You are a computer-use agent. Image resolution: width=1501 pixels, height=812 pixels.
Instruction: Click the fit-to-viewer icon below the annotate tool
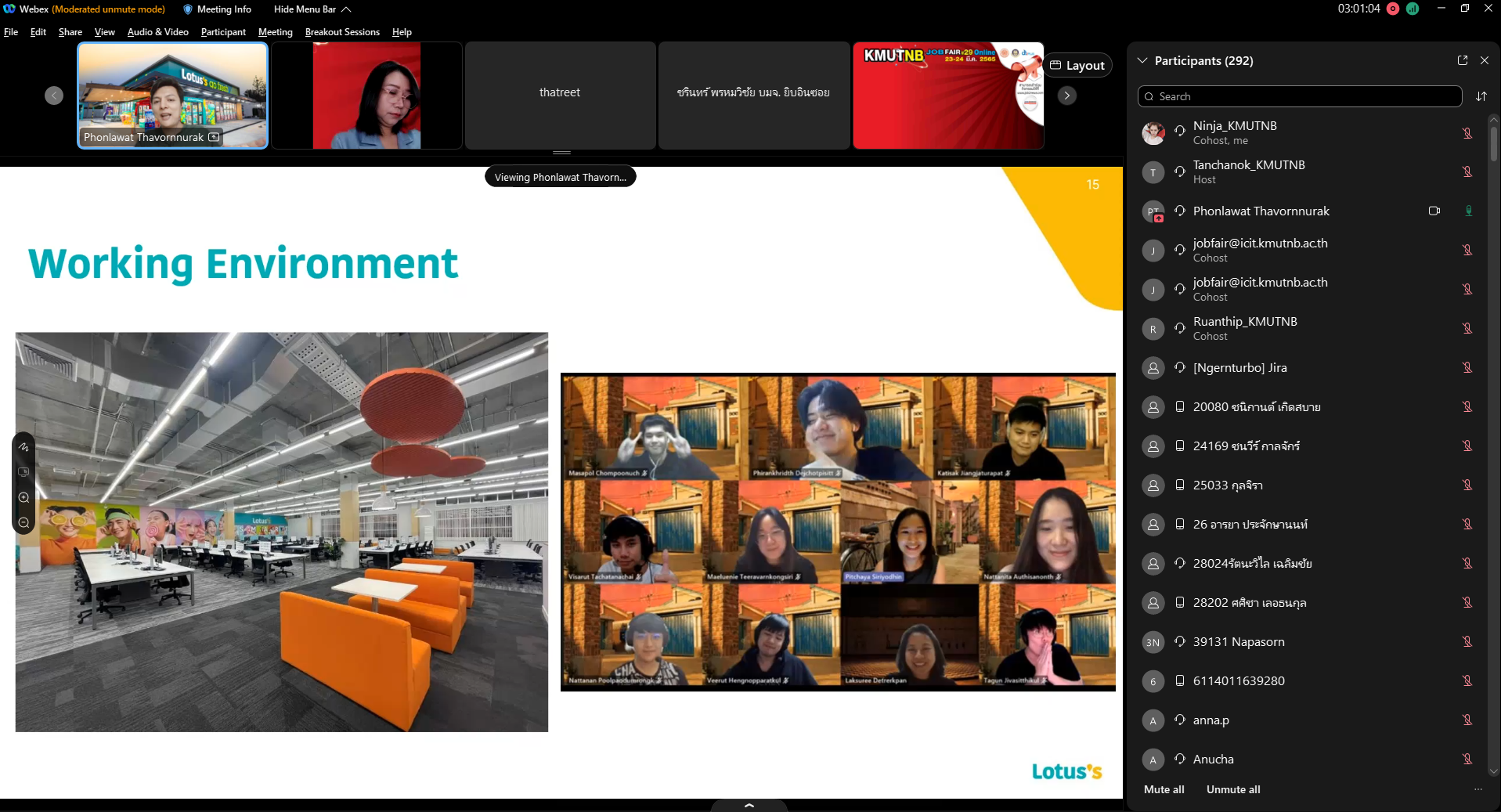23,472
